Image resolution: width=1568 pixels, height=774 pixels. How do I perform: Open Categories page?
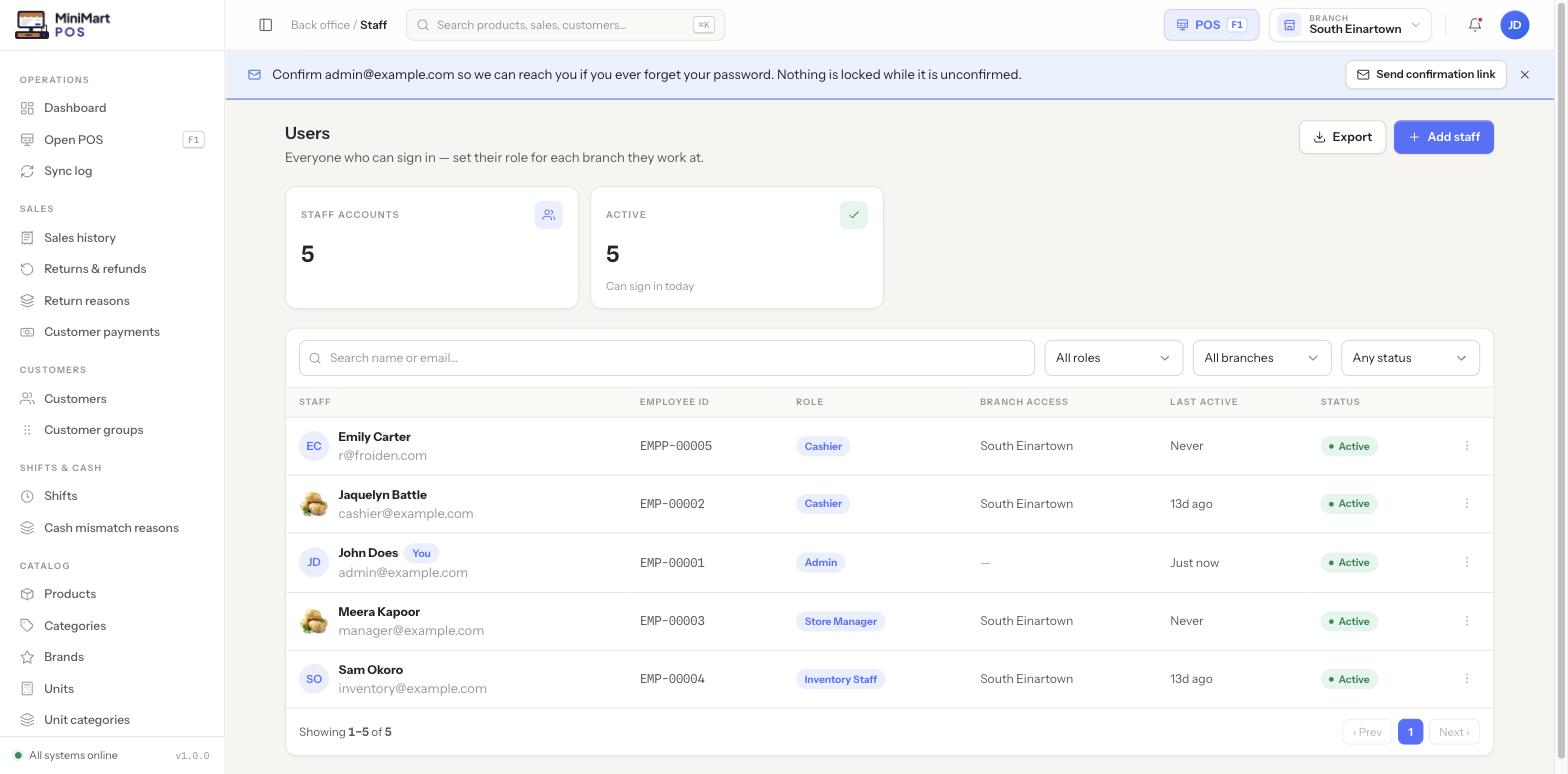click(x=112, y=626)
